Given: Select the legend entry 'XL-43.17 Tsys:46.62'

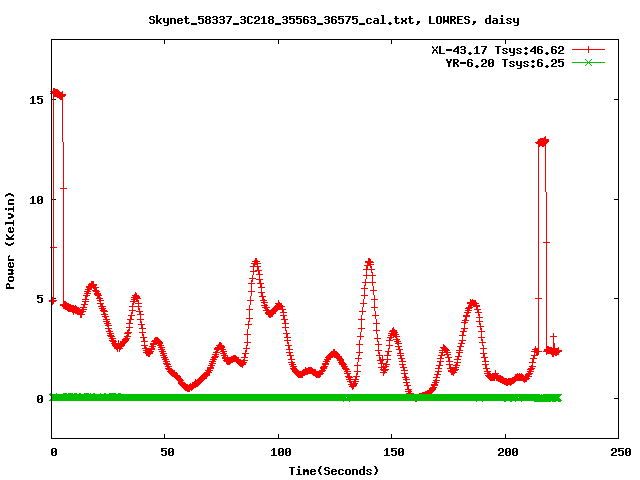Looking at the screenshot, I should click(498, 50).
